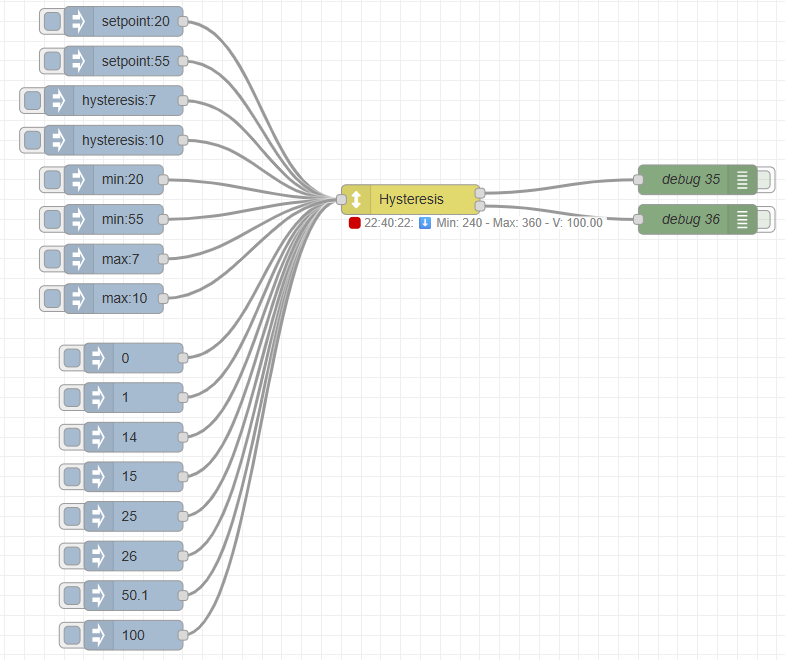
Task: Select the '50.1' node label
Action: (x=135, y=595)
